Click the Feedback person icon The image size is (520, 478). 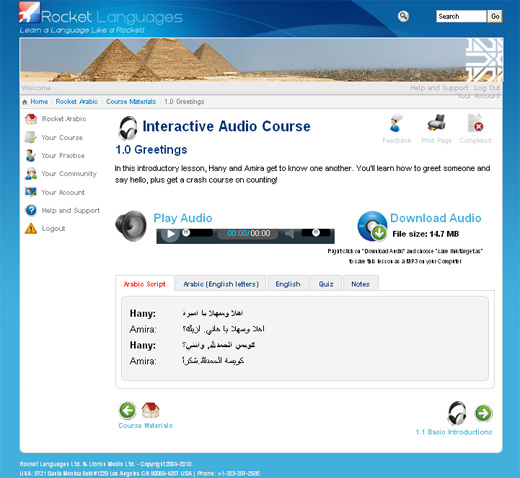(x=396, y=123)
